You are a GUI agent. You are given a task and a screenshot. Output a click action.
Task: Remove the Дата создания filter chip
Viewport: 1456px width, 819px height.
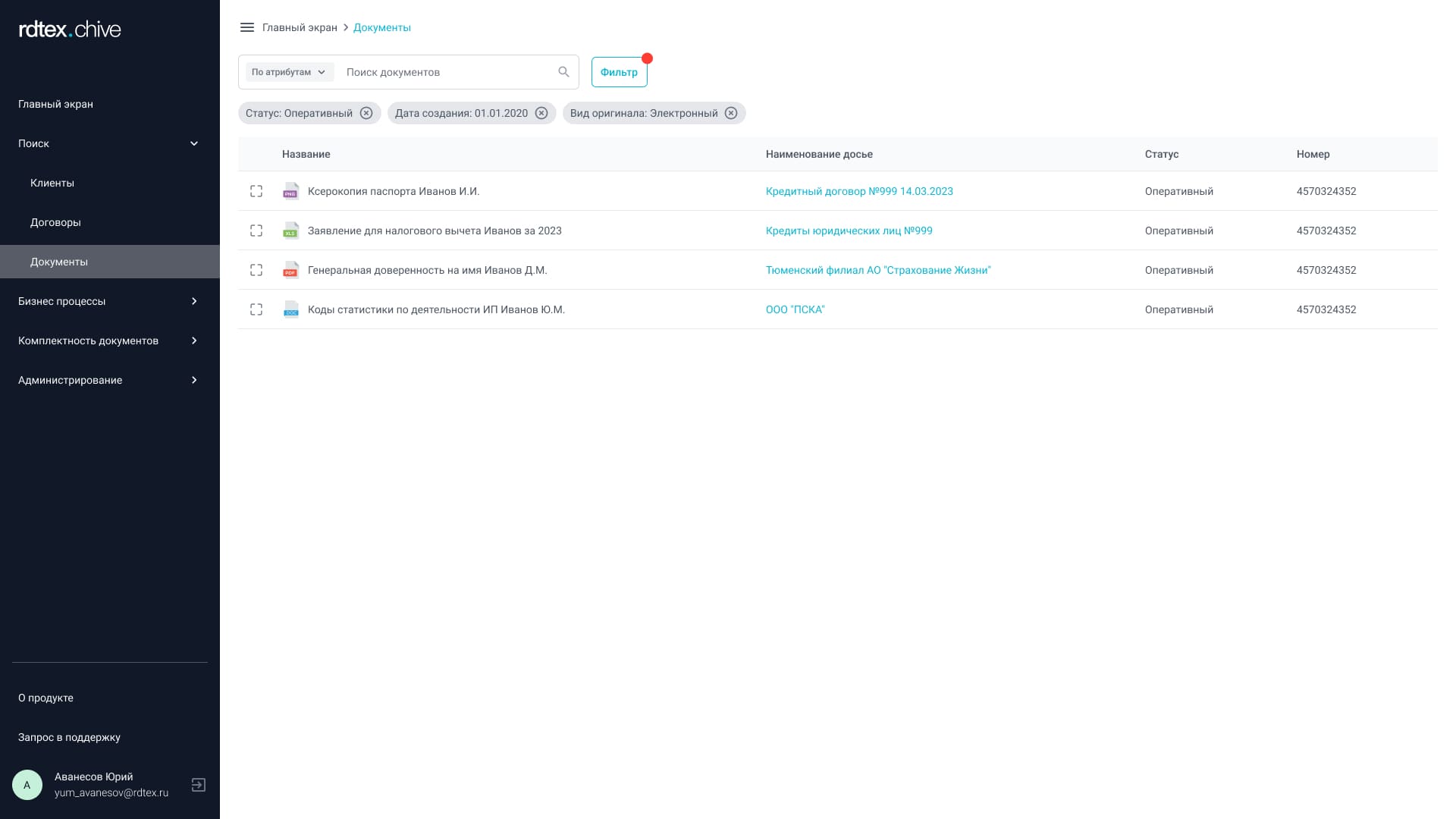[541, 113]
